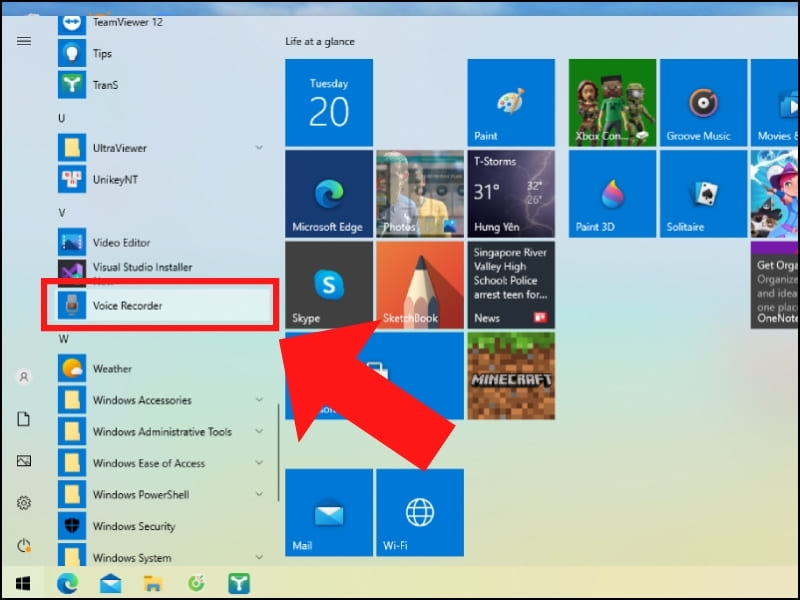Open the SketchBook tile
Image resolution: width=800 pixels, height=600 pixels.
coord(420,285)
